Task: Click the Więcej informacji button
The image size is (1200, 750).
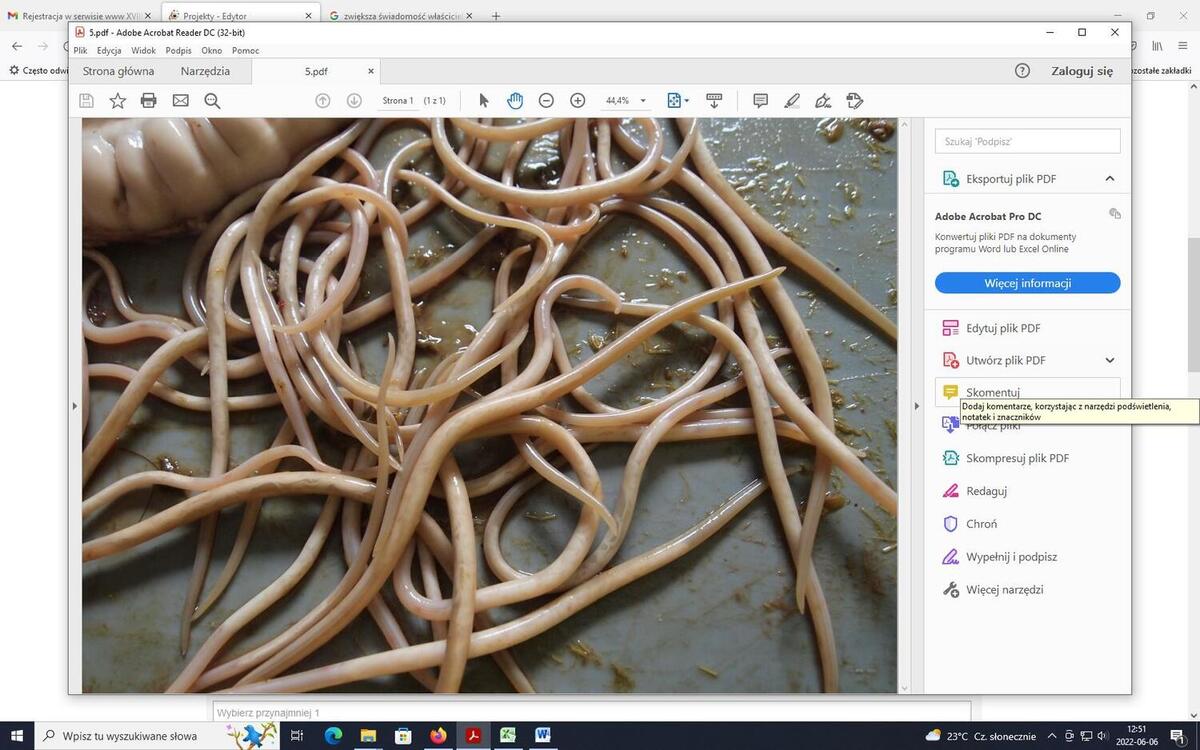Action: tap(1027, 283)
